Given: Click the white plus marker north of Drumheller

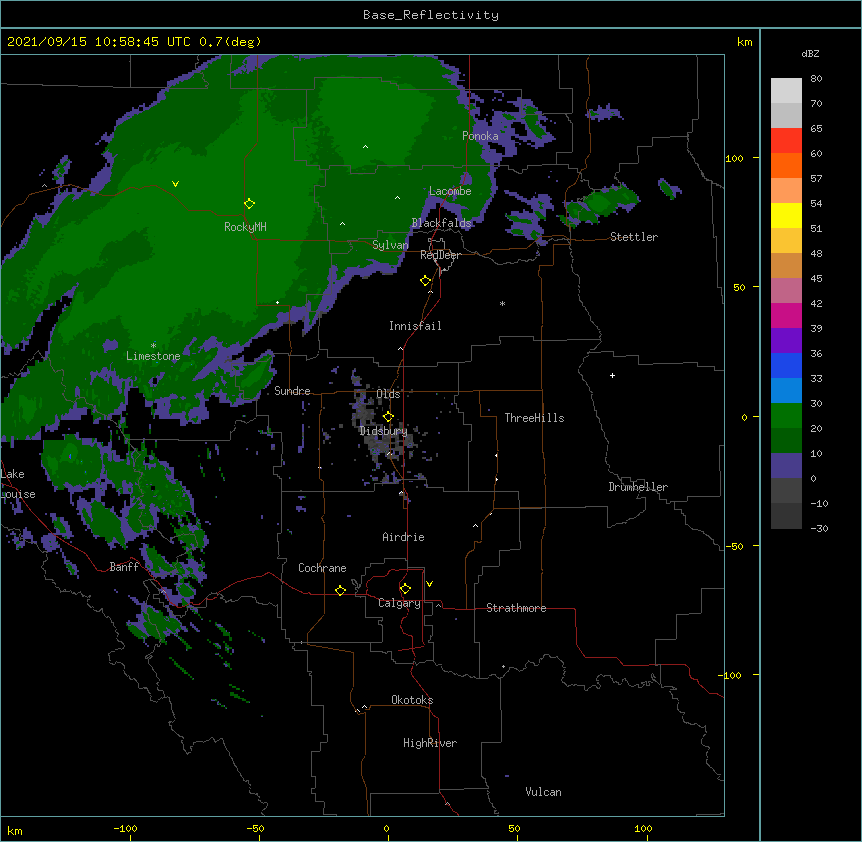Looking at the screenshot, I should (612, 375).
